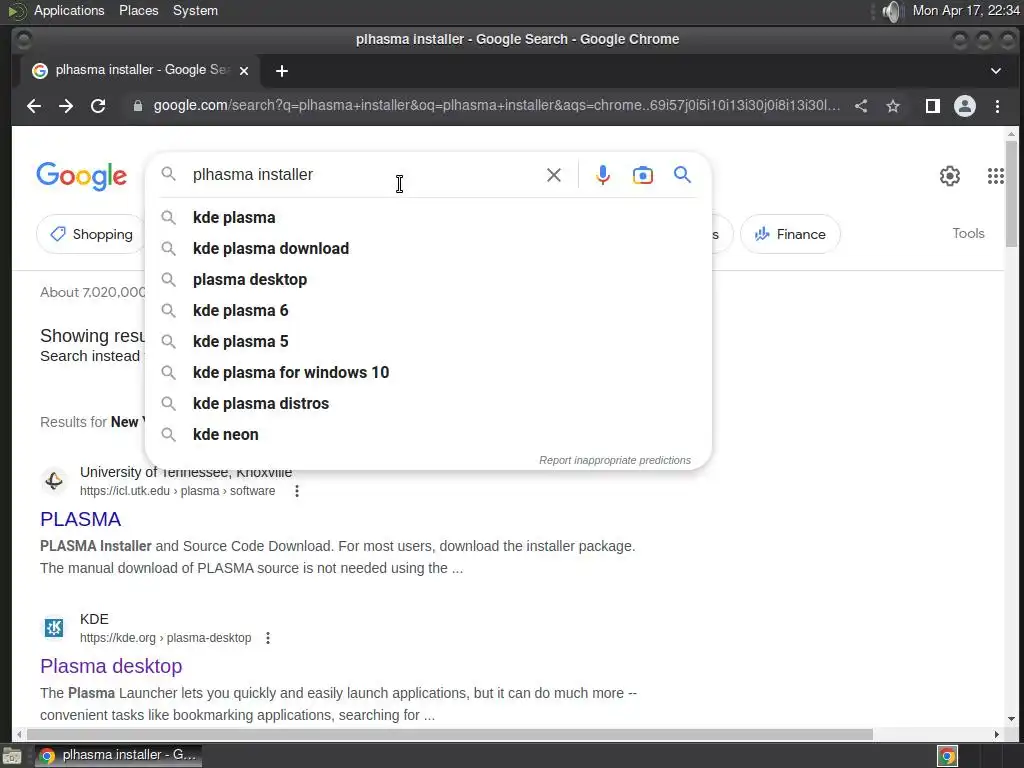Click the address bar URL

click(496, 106)
